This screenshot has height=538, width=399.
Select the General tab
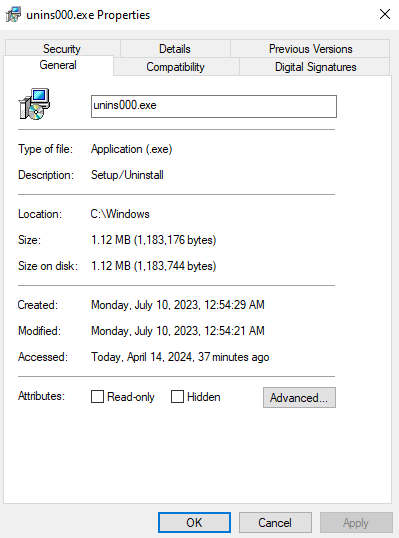coord(58,65)
